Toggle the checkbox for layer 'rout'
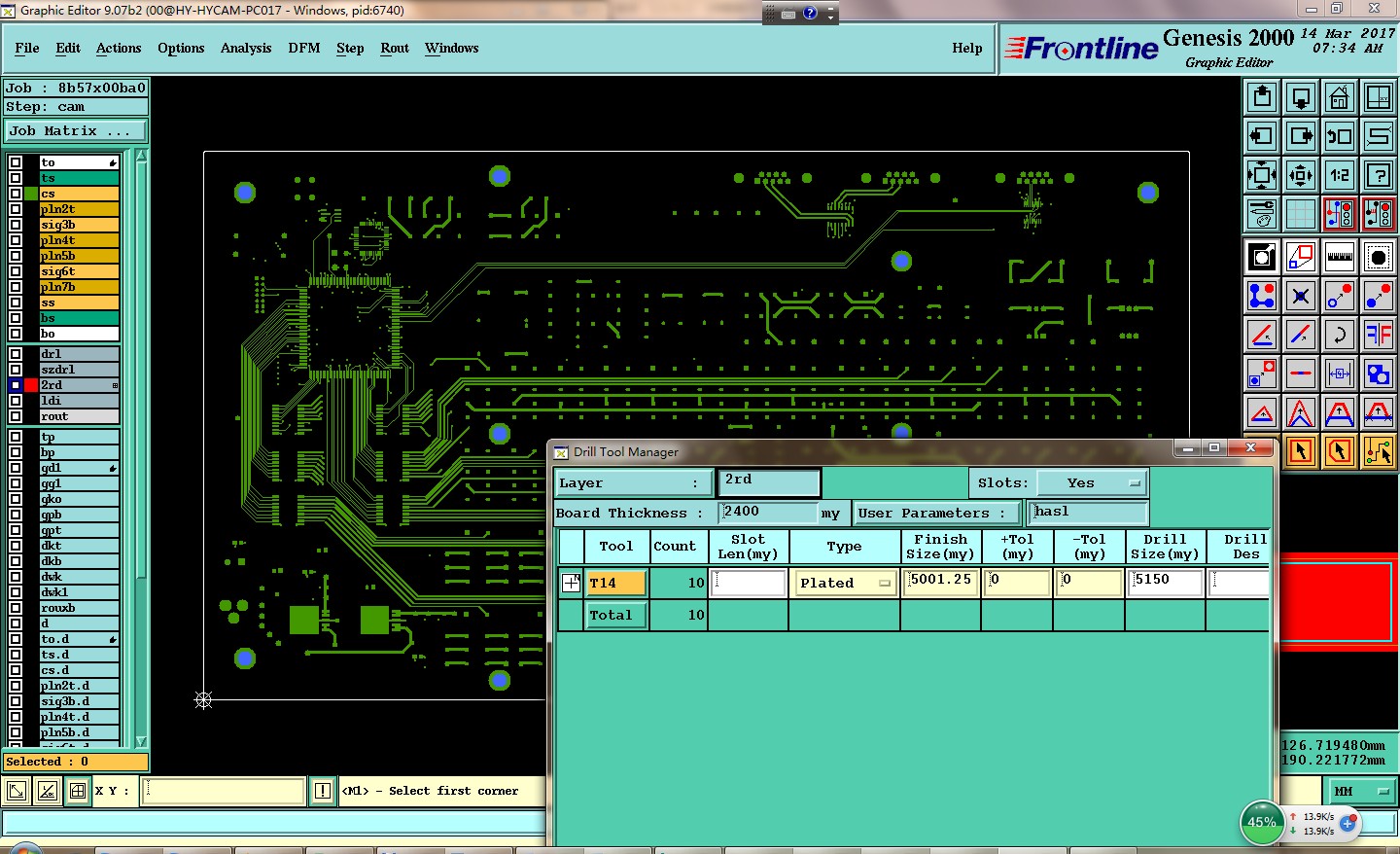 16,416
